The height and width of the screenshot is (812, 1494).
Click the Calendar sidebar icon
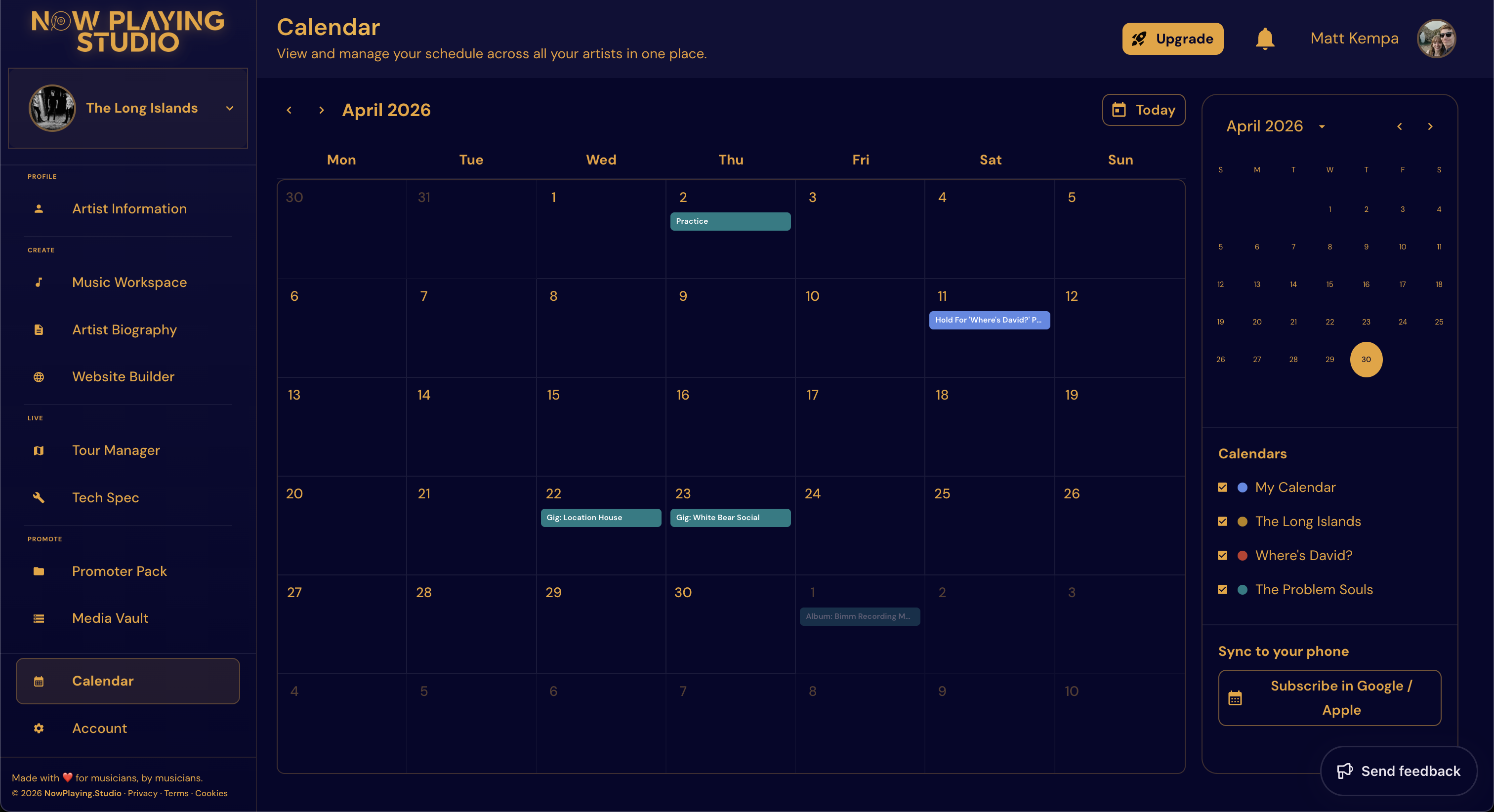coord(39,681)
